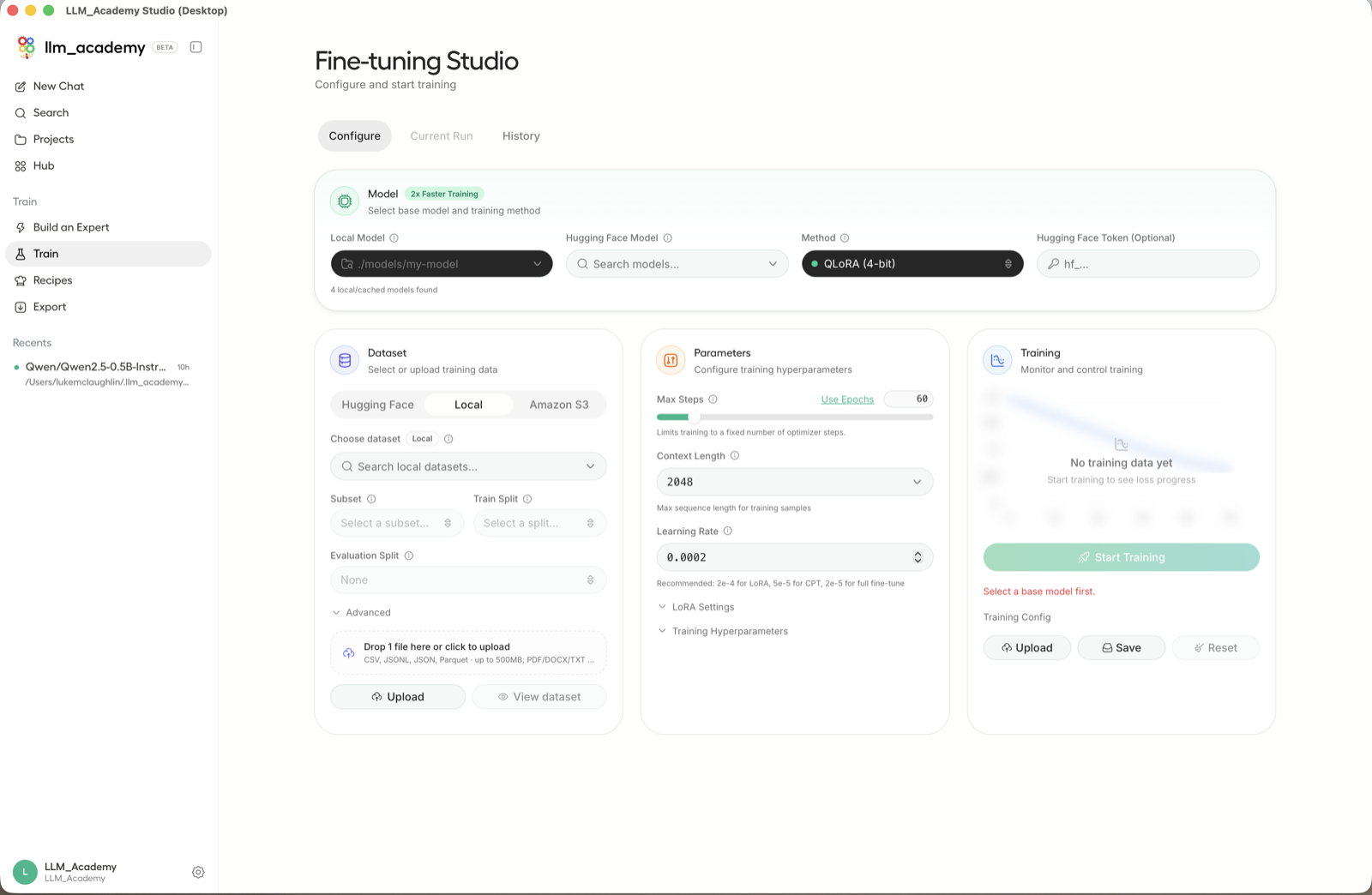
Task: Upload a dataset file button
Action: [398, 697]
